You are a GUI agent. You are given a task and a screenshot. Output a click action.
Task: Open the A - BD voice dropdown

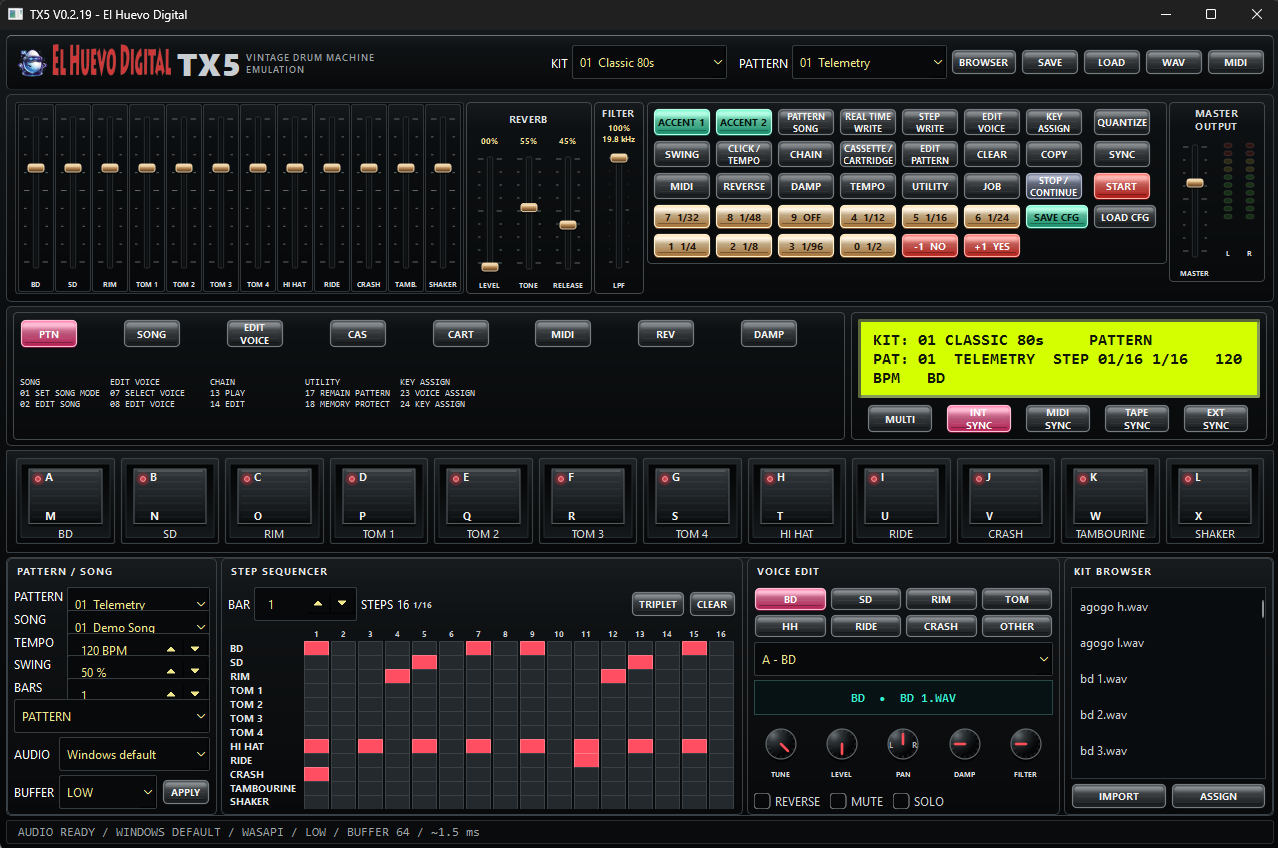pos(903,659)
